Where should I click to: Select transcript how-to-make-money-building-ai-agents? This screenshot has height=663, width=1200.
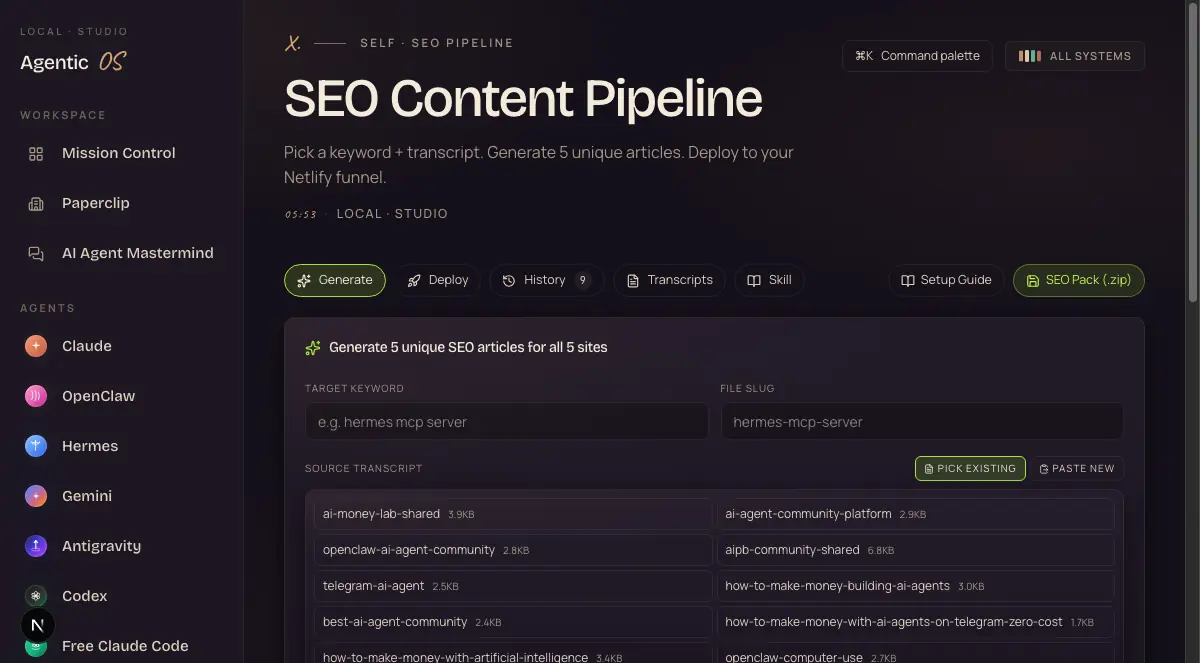(x=916, y=586)
